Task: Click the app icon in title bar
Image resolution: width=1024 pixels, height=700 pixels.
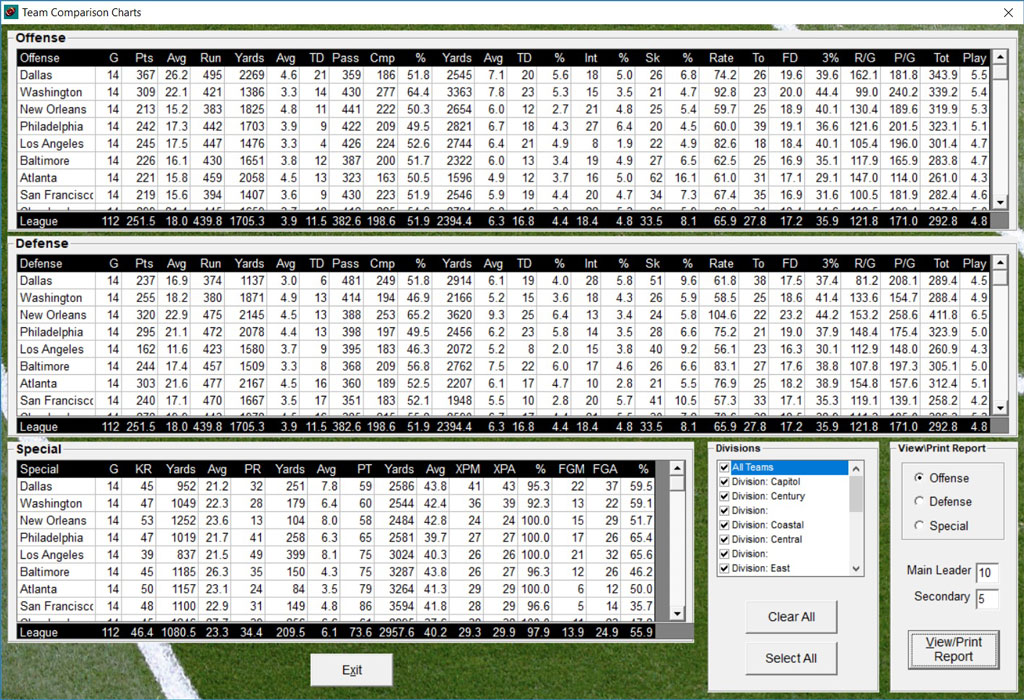Action: [x=11, y=12]
